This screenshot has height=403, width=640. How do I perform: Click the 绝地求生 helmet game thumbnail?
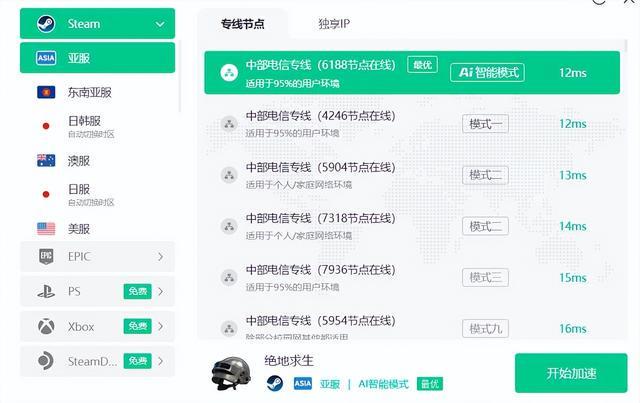click(x=231, y=374)
